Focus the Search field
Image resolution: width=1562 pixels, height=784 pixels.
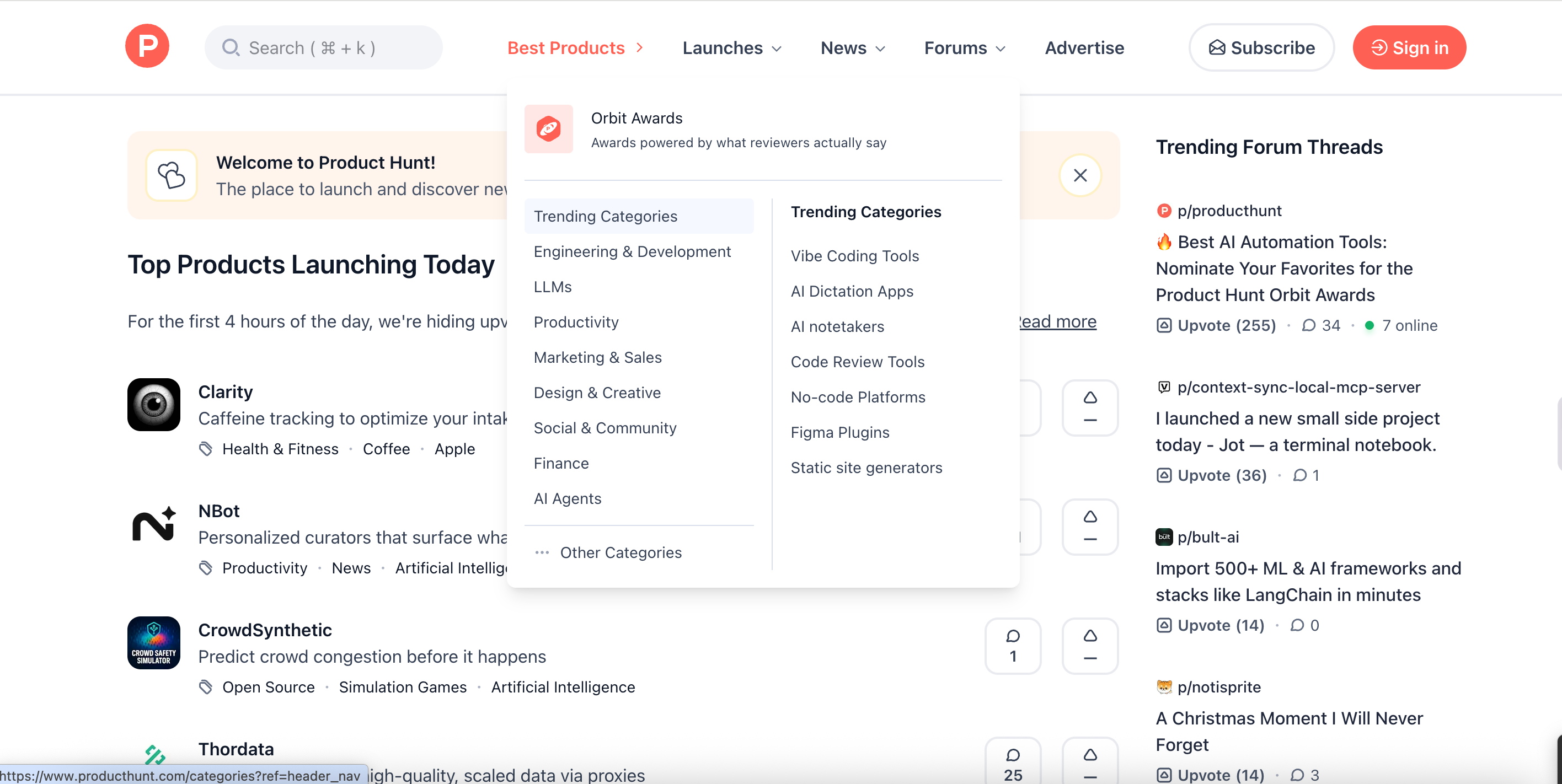(x=323, y=48)
